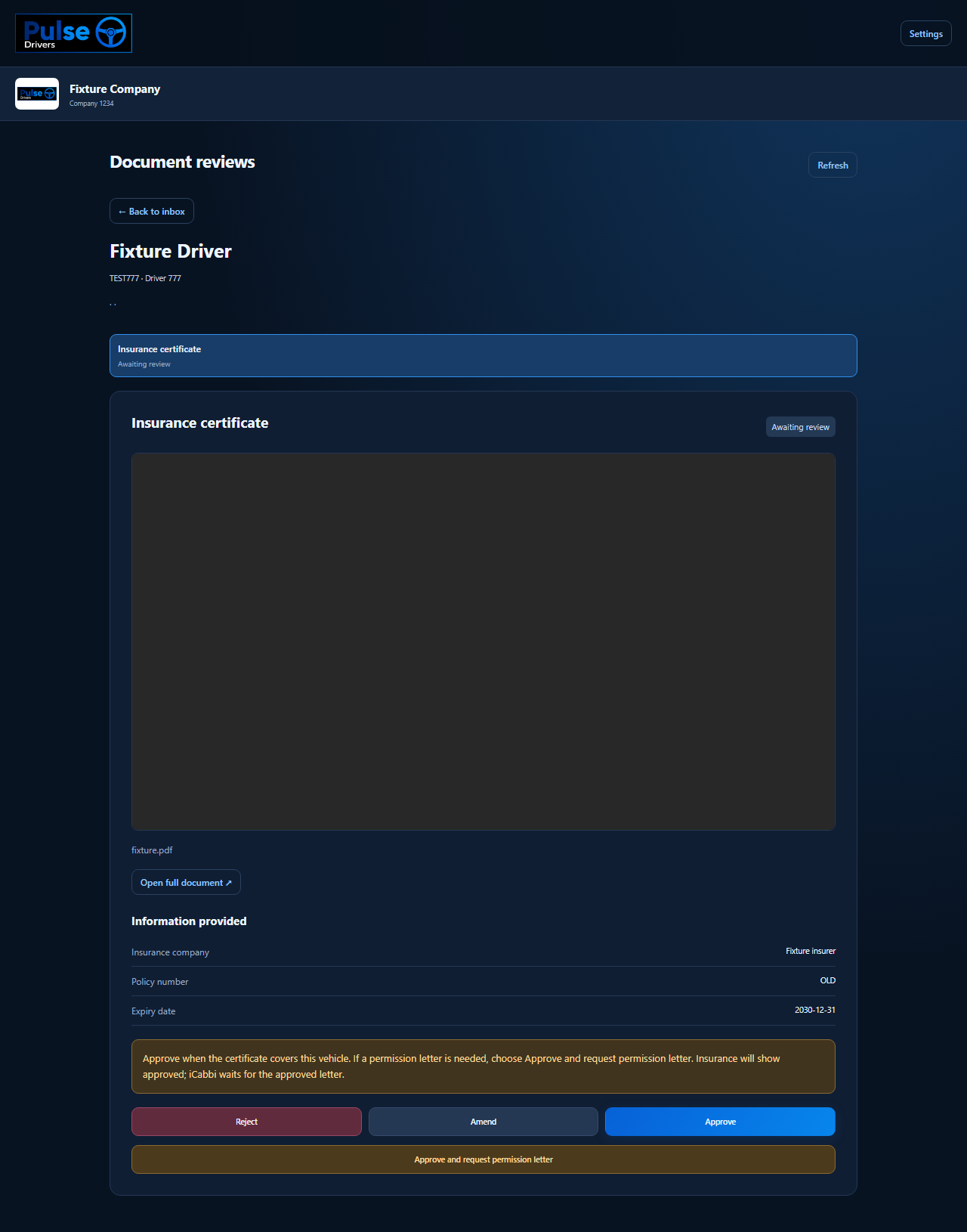Amend the insurance certificate details
967x1232 pixels.
(483, 1122)
